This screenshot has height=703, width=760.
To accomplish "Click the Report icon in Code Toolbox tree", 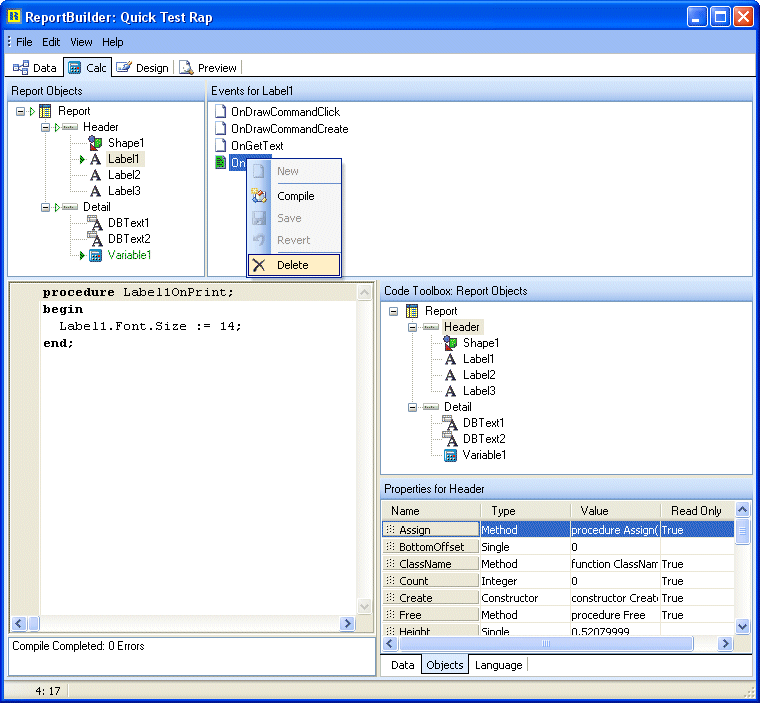I will click(x=412, y=311).
